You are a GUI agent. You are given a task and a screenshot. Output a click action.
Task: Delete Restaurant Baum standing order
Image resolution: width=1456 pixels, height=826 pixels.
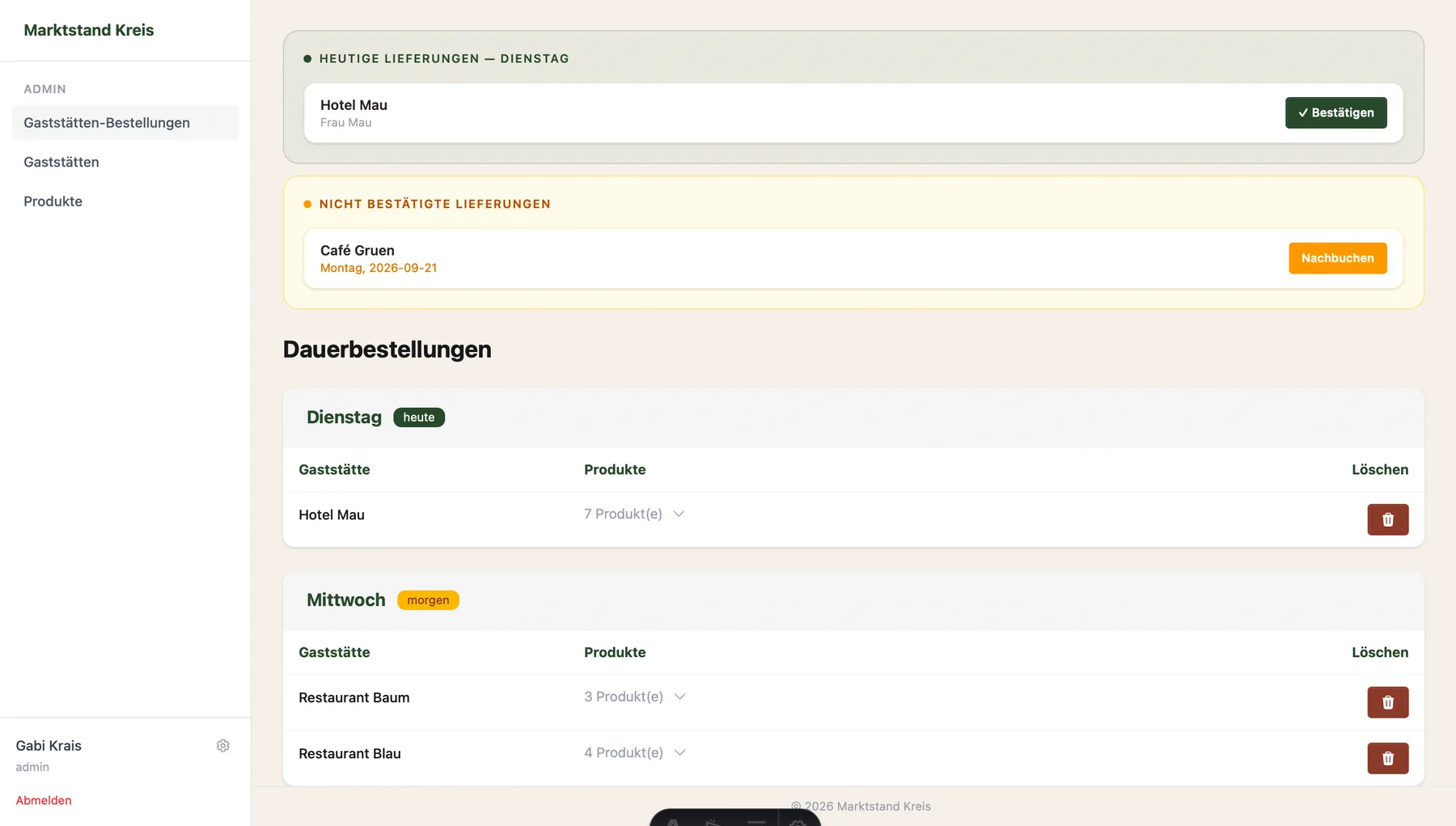click(x=1387, y=702)
